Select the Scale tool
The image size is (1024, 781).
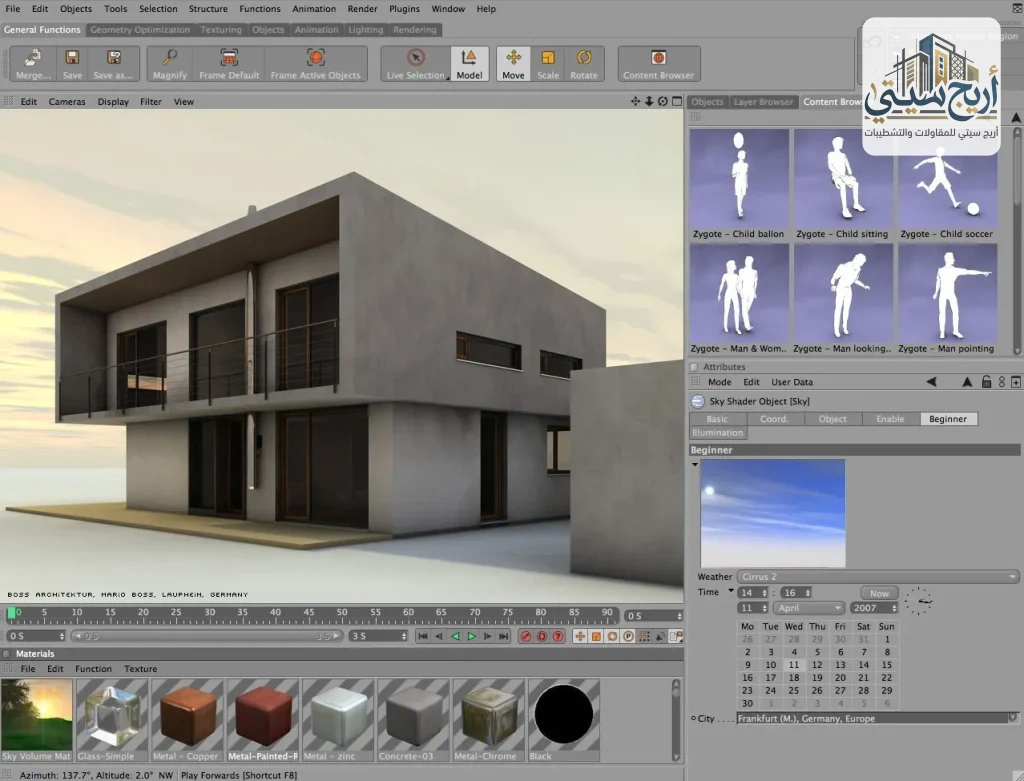click(x=546, y=63)
